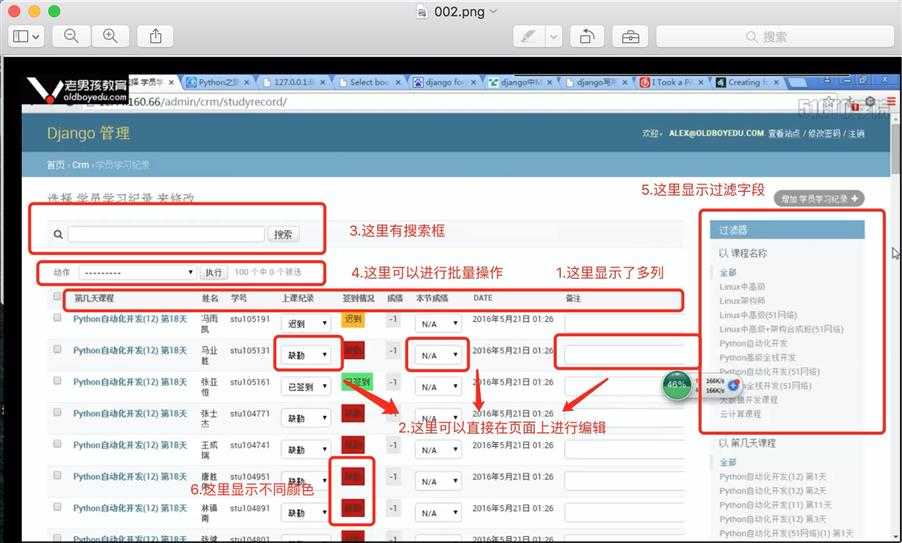Click the 注销 logout link
Screen dimensions: 902x543
click(x=857, y=133)
